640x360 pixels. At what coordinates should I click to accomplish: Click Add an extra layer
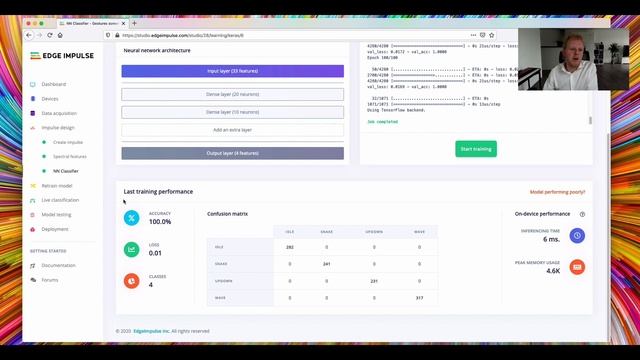[x=233, y=130]
